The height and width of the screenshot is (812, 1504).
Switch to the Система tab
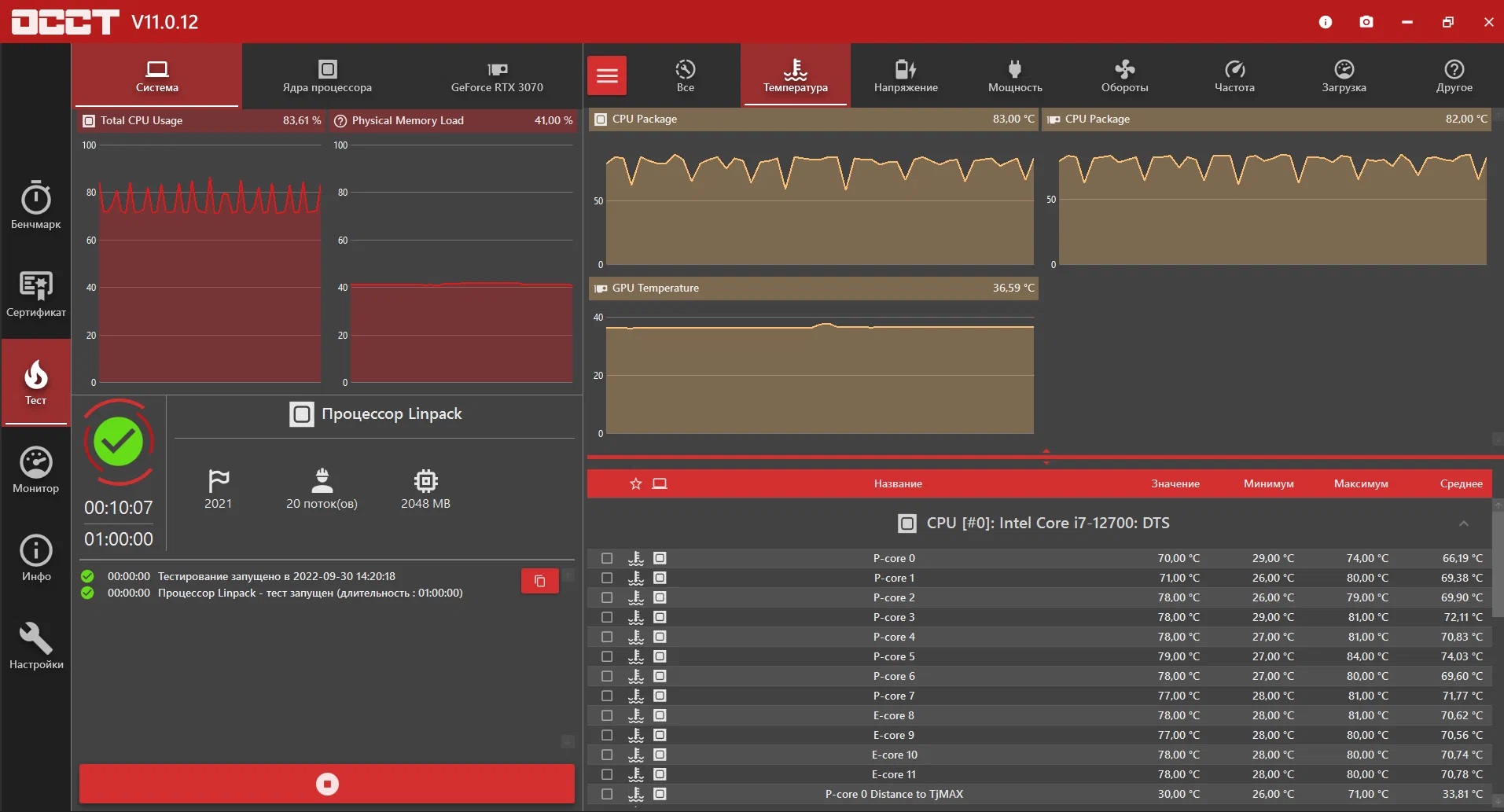[x=157, y=75]
